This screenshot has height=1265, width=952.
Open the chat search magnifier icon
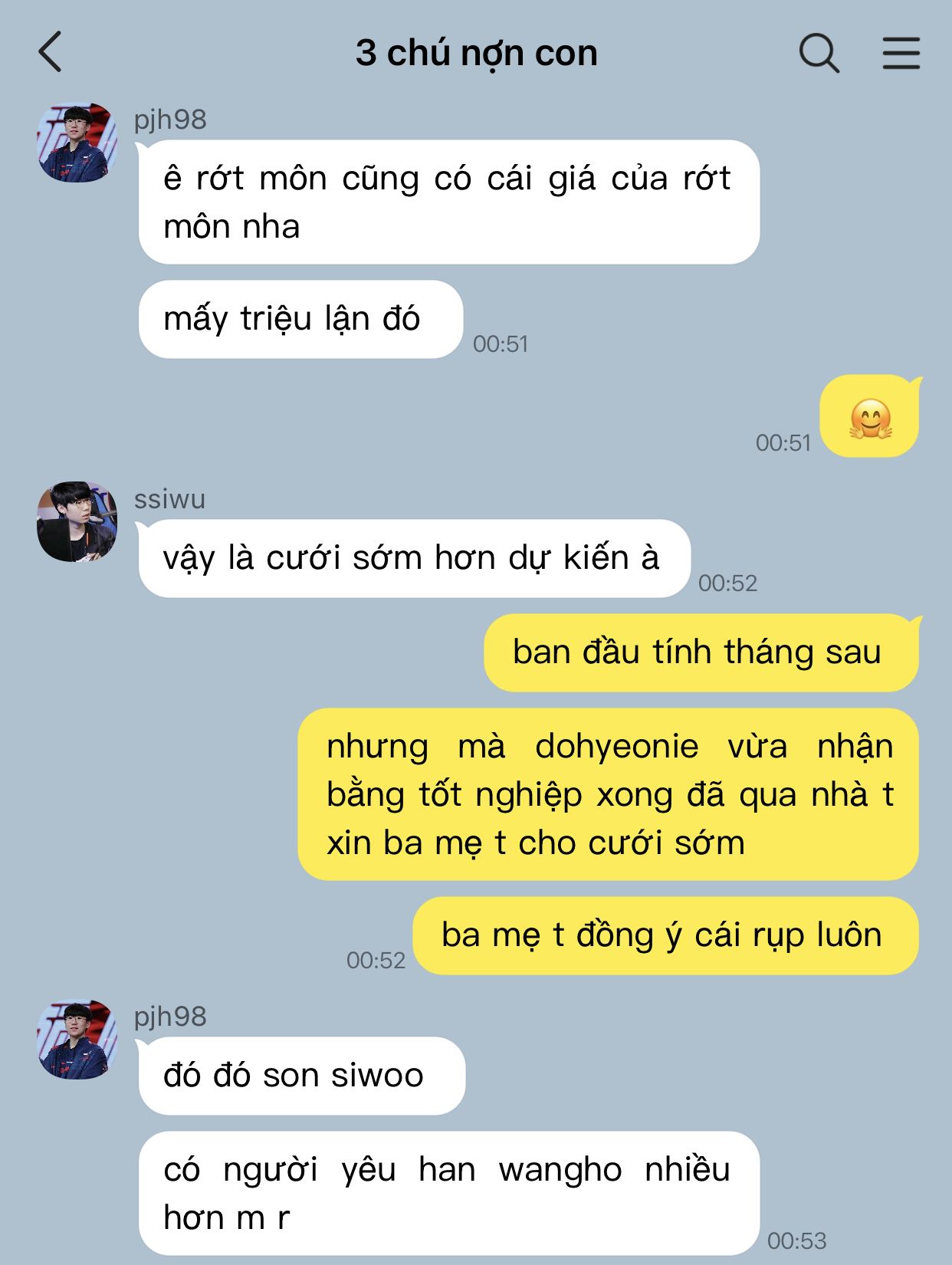point(819,53)
